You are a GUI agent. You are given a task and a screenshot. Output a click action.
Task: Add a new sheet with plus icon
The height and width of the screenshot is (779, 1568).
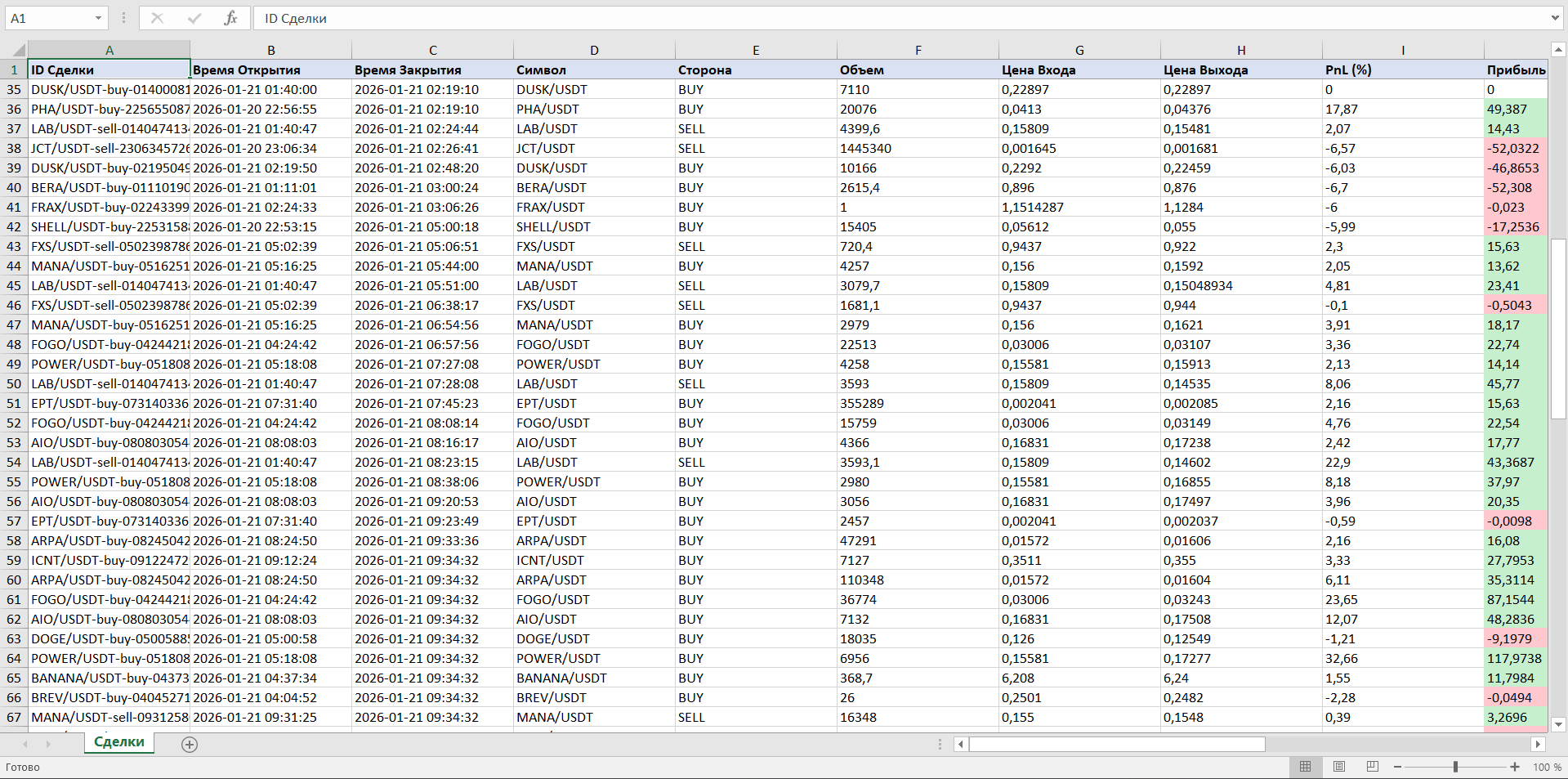[x=190, y=745]
